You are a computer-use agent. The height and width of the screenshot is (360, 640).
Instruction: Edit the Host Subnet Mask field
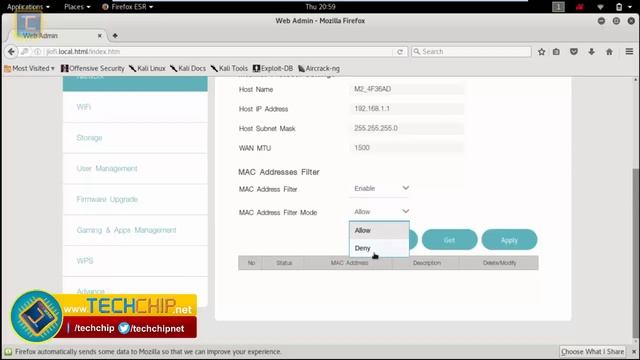[x=406, y=128]
